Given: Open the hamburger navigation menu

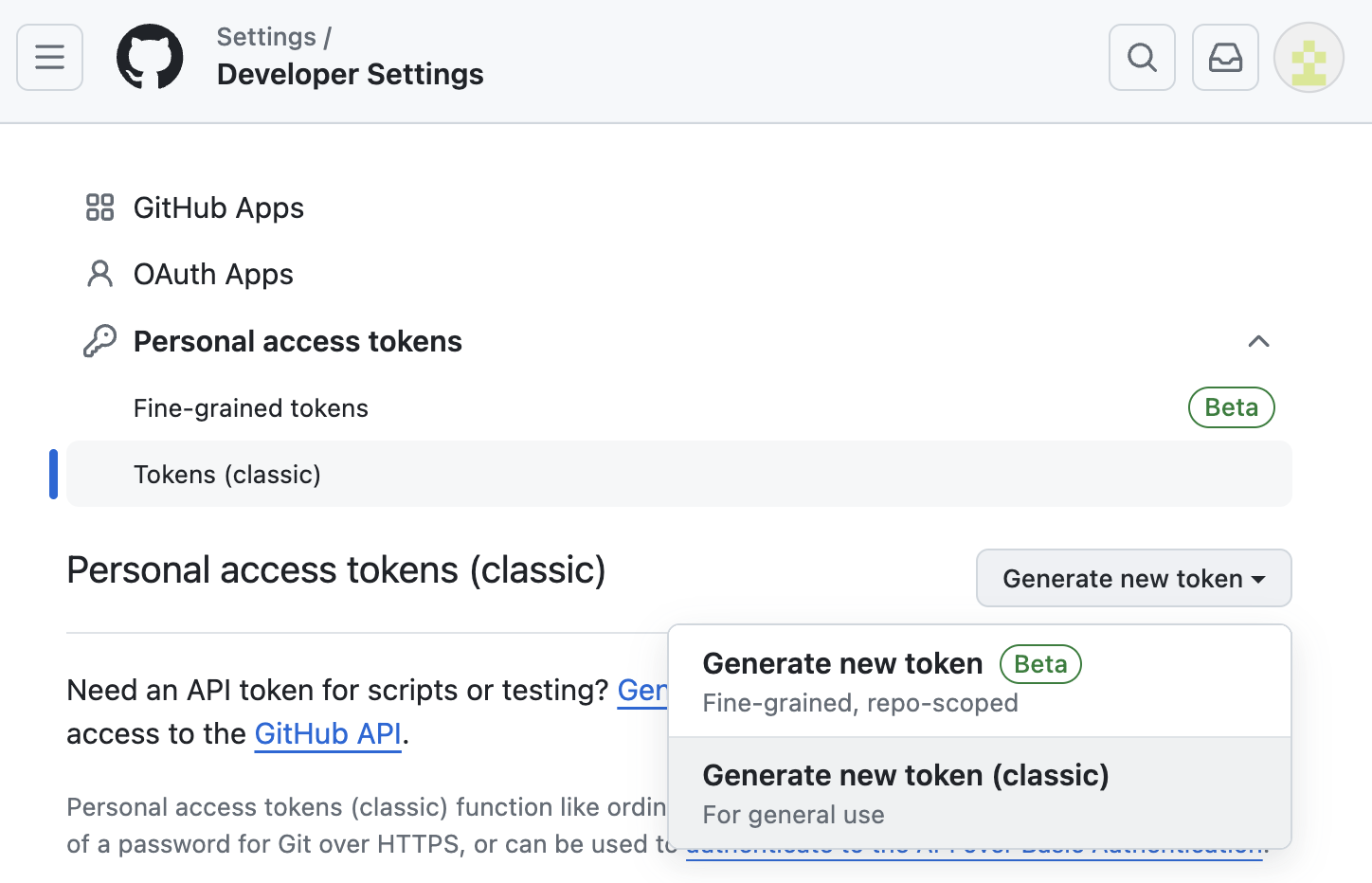Looking at the screenshot, I should point(50,58).
